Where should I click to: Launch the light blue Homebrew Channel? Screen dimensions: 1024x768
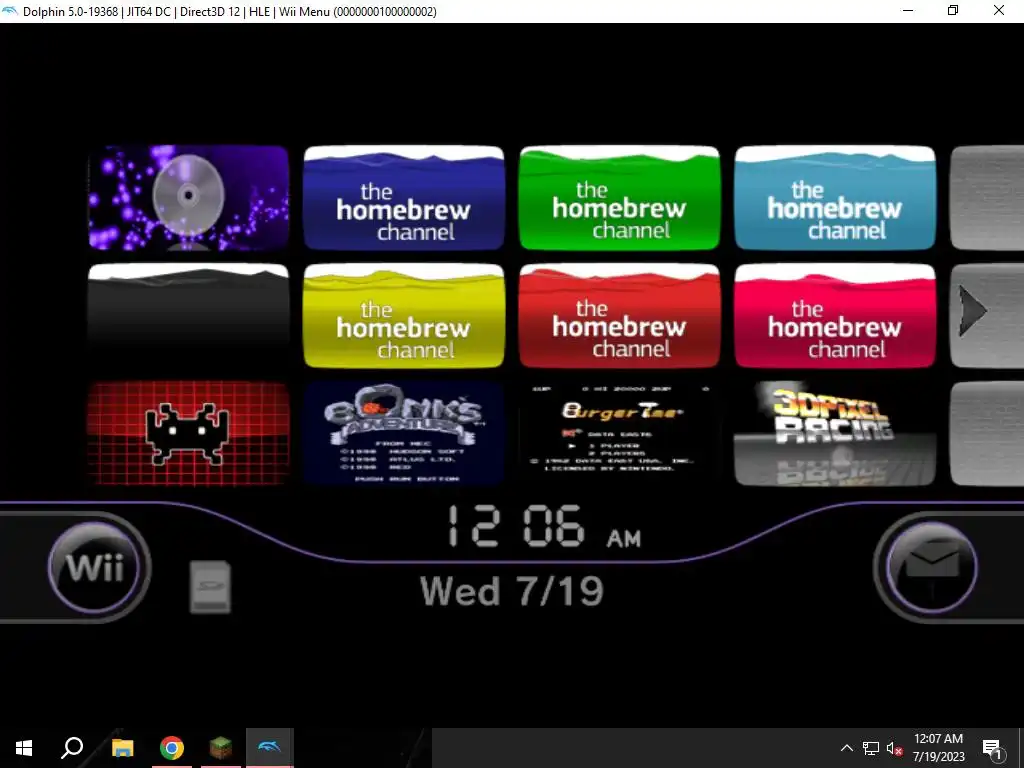[835, 198]
